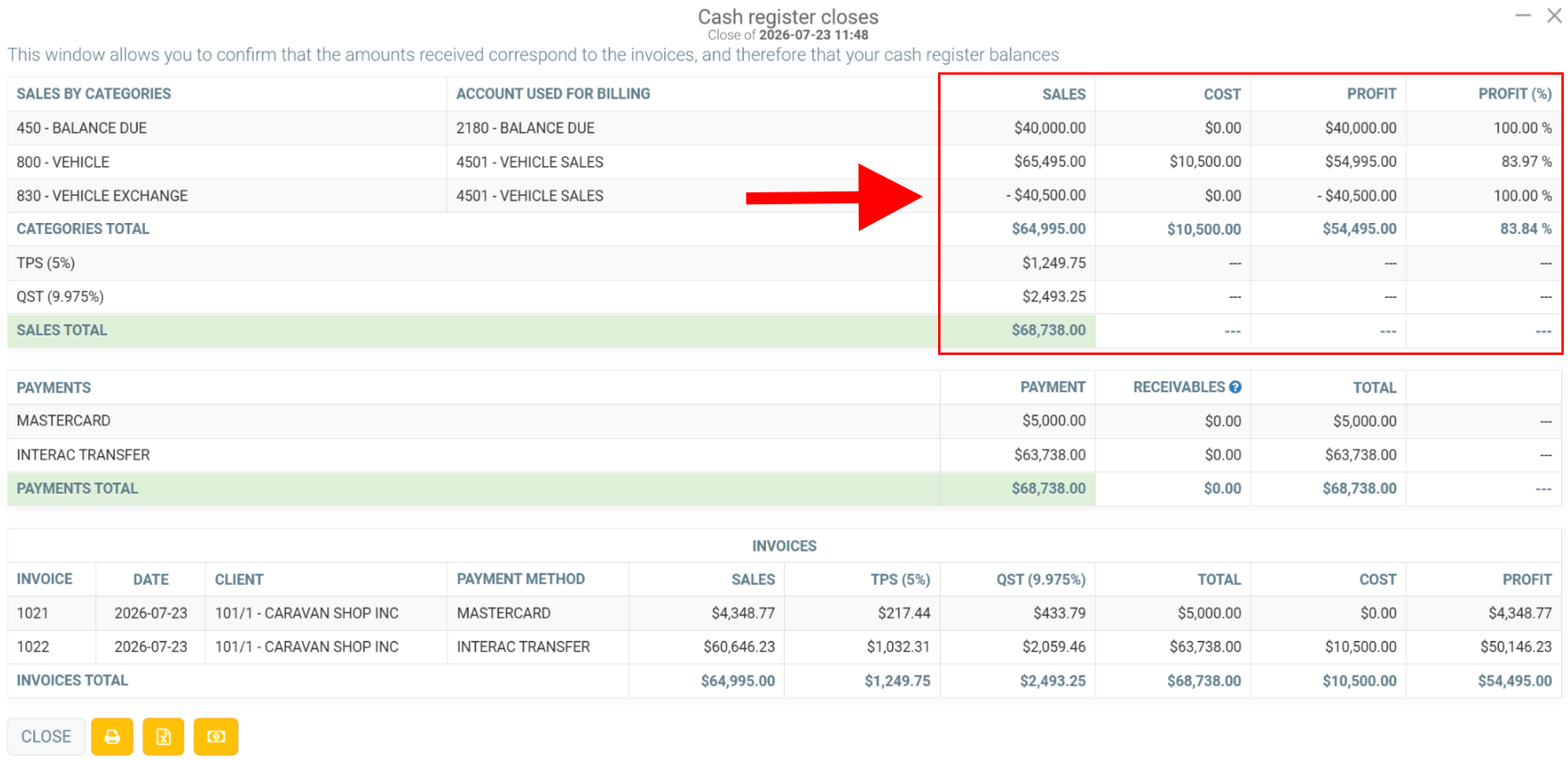Click the CATEGORIES TOTAL row label

(83, 229)
